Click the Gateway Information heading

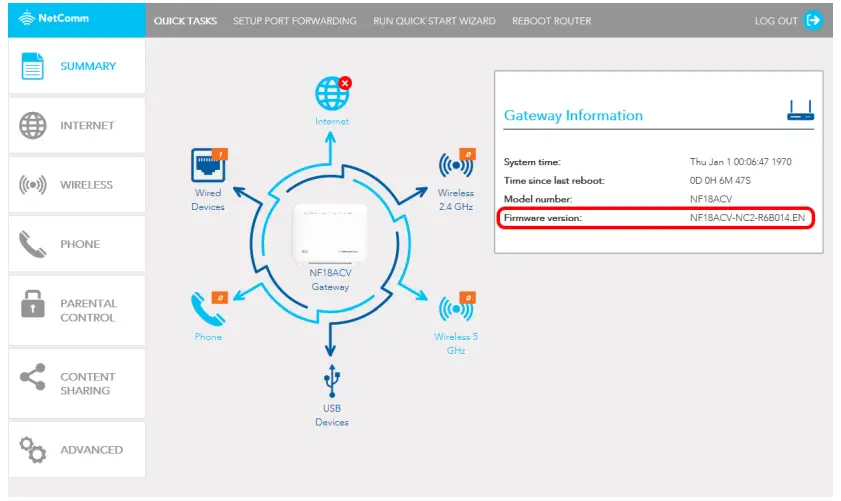[573, 115]
